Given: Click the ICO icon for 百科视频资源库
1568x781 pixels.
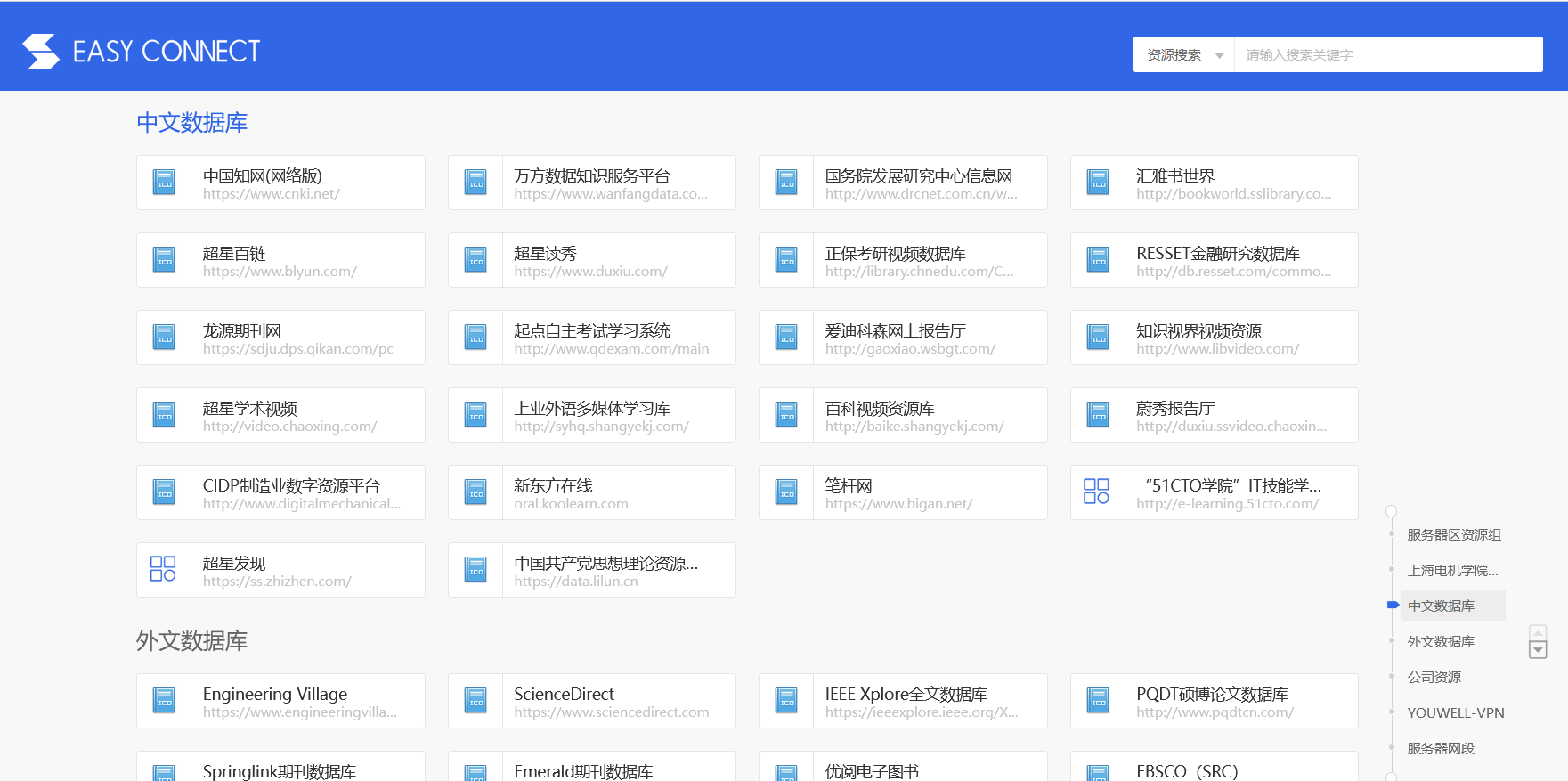Looking at the screenshot, I should tap(787, 415).
